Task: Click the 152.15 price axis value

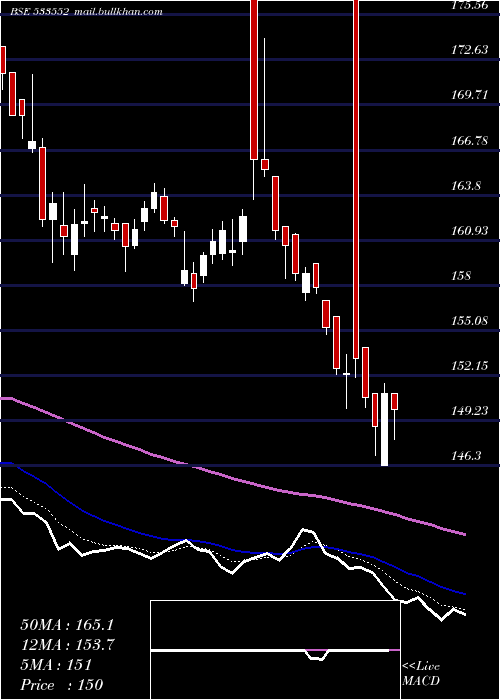Action: 470,366
